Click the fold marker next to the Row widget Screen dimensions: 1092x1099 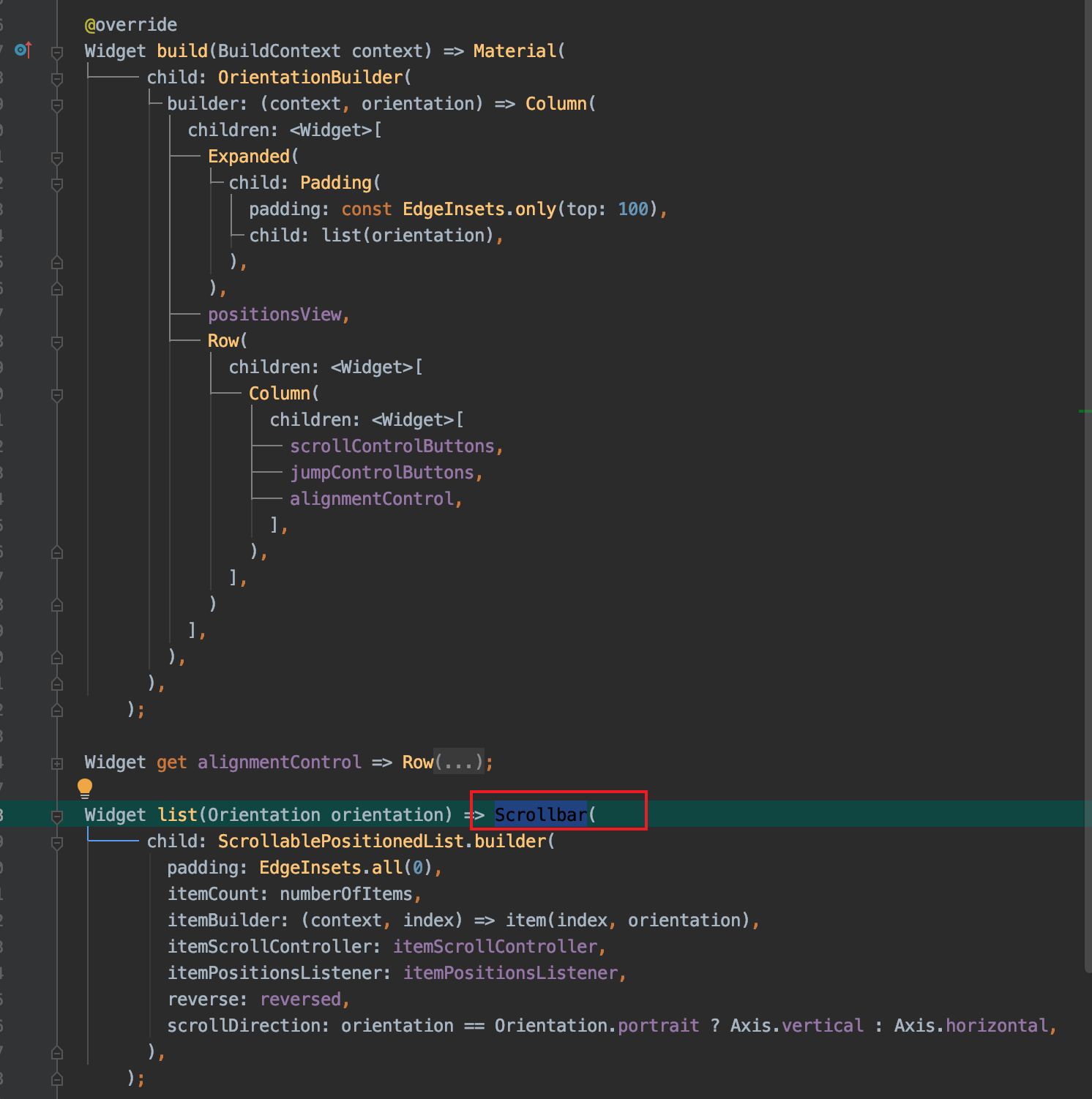tap(56, 343)
